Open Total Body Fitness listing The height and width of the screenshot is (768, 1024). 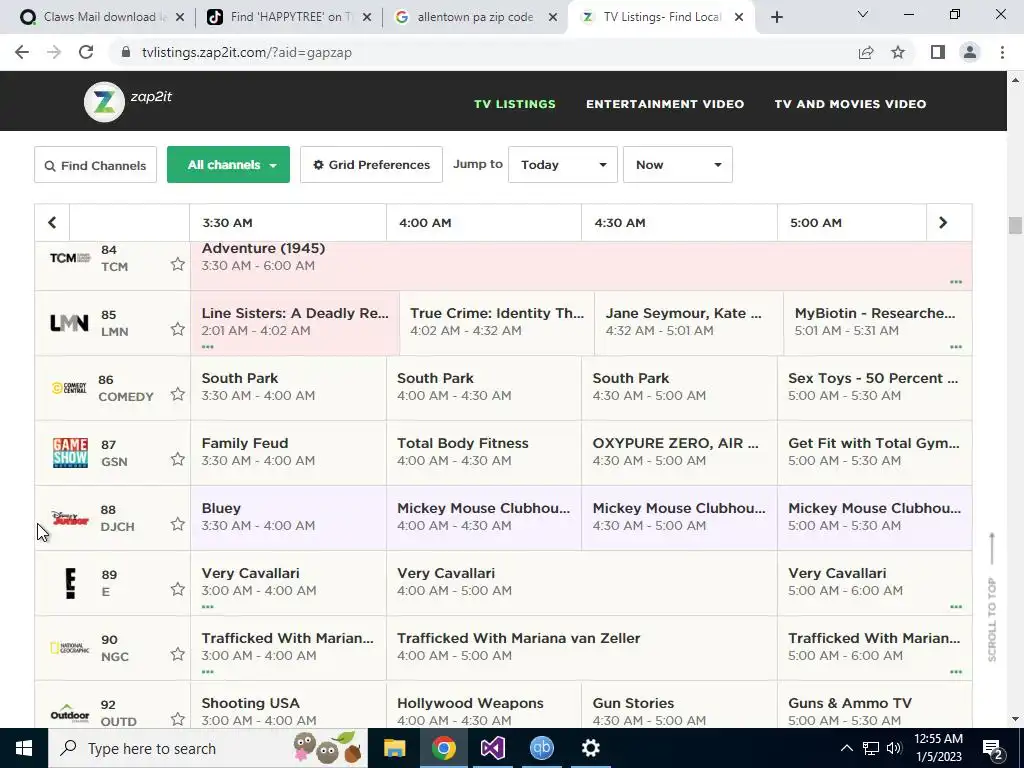484,453
